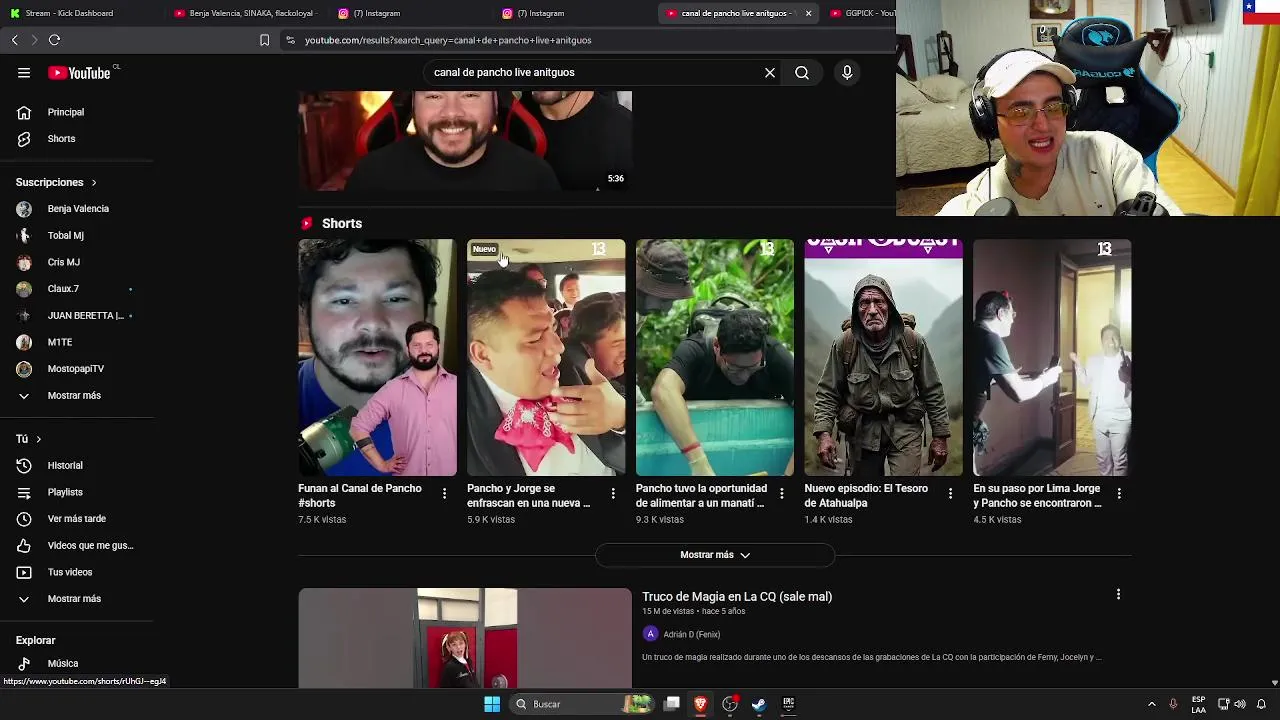Image resolution: width=1280 pixels, height=720 pixels.
Task: Open Shorts in the sidebar
Action: click(x=77, y=139)
